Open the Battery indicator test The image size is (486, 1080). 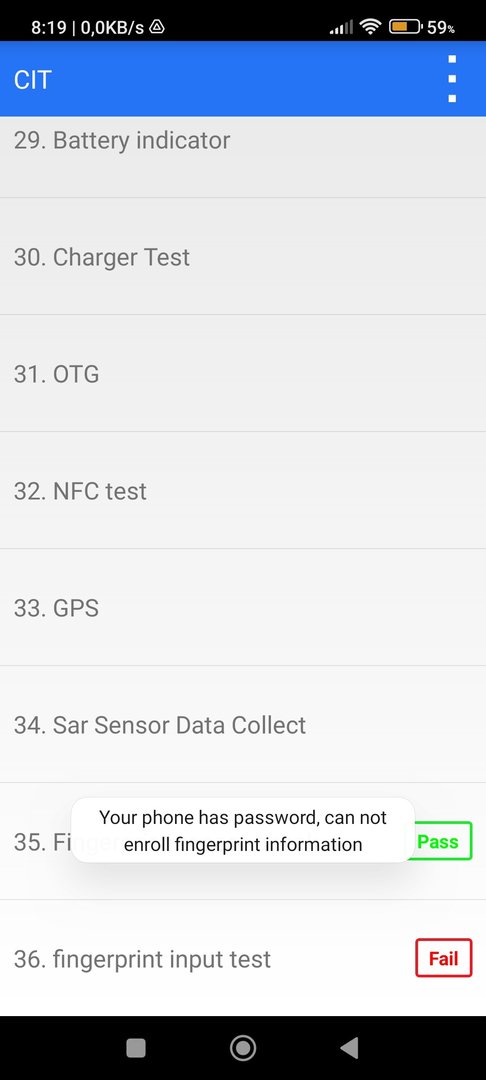point(243,157)
